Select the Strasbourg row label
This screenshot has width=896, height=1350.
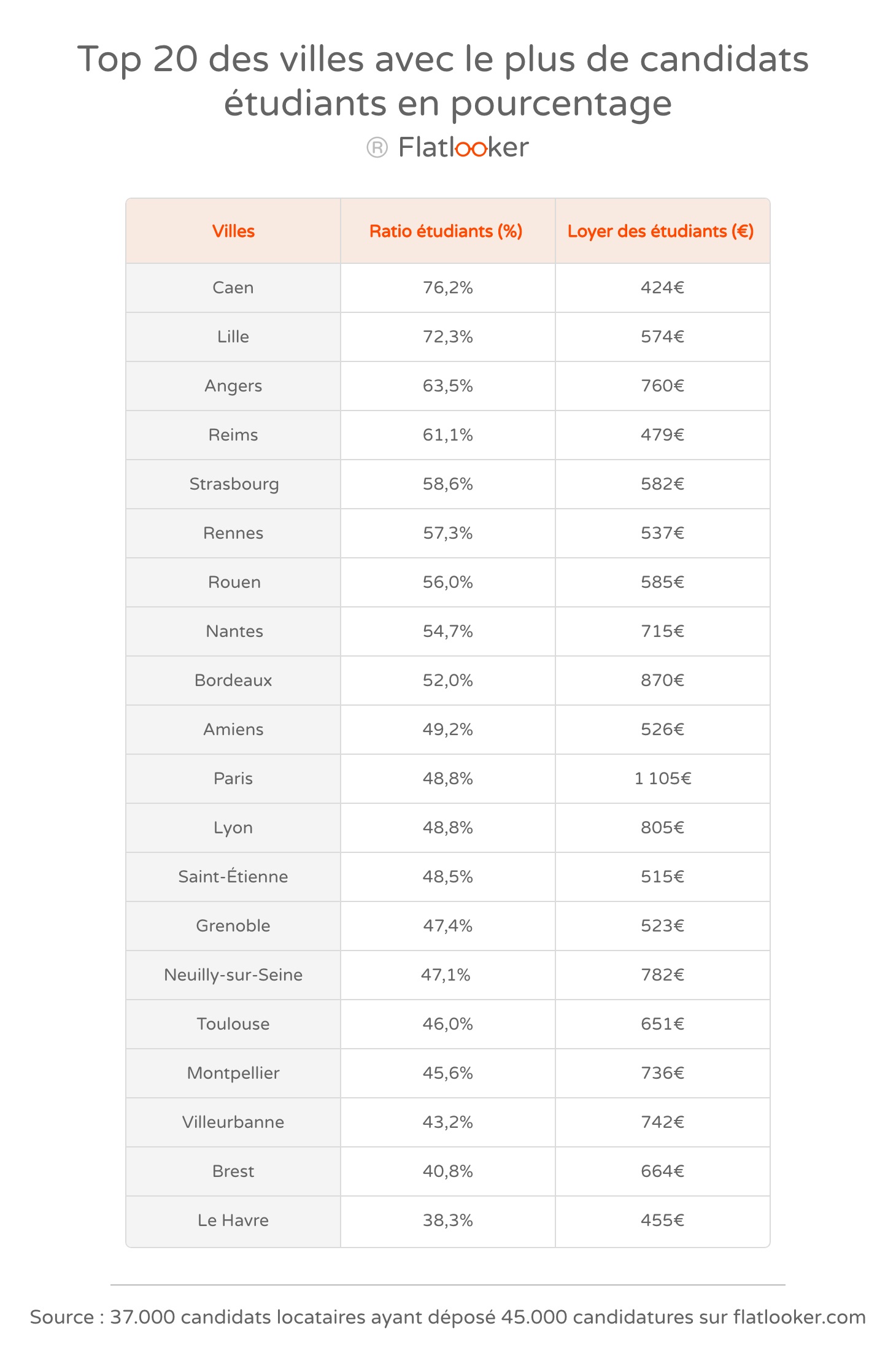pyautogui.click(x=233, y=484)
